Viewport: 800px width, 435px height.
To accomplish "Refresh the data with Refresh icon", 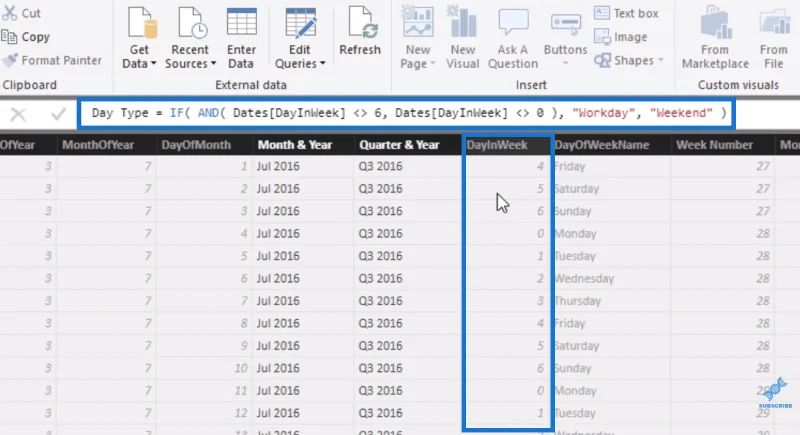I will (x=362, y=23).
